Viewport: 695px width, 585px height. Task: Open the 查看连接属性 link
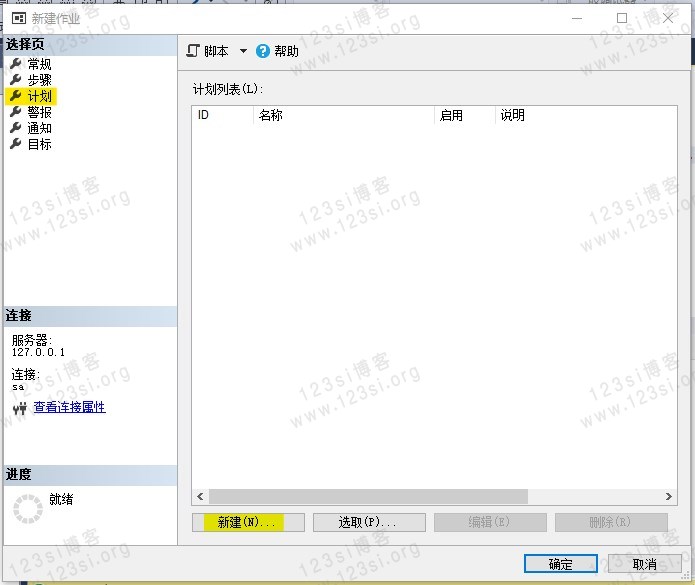[70, 407]
